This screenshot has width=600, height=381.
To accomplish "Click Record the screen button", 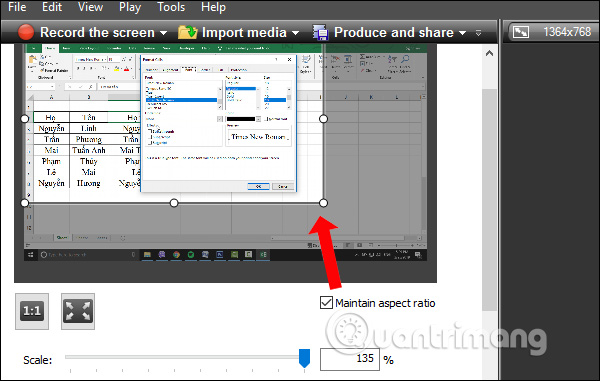I will click(97, 33).
